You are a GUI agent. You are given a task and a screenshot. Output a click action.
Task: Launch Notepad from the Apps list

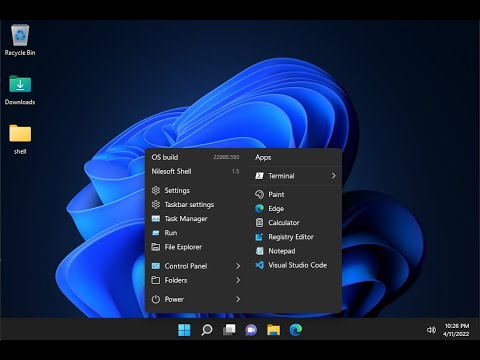pos(295,251)
